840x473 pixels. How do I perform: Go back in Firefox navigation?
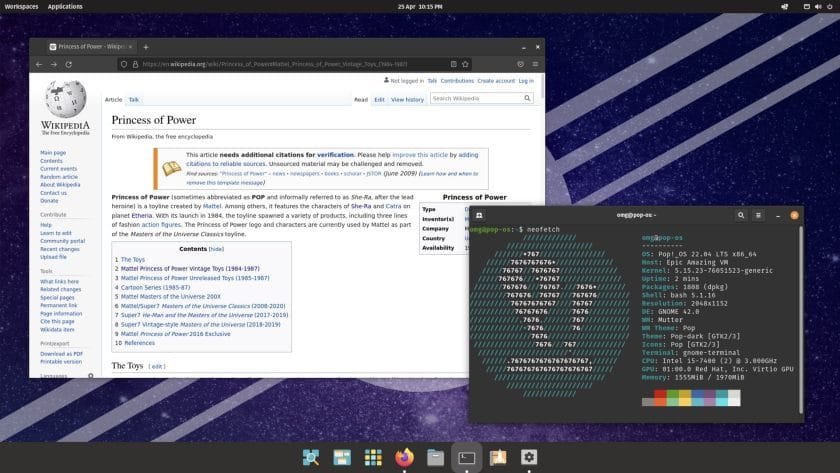[39, 64]
